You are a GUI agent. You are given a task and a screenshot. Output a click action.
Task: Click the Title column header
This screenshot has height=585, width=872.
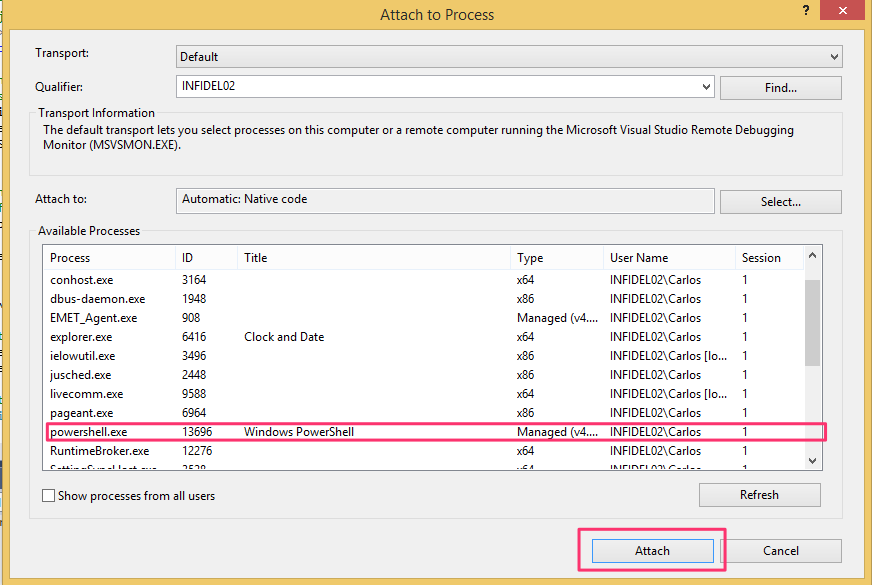click(373, 258)
